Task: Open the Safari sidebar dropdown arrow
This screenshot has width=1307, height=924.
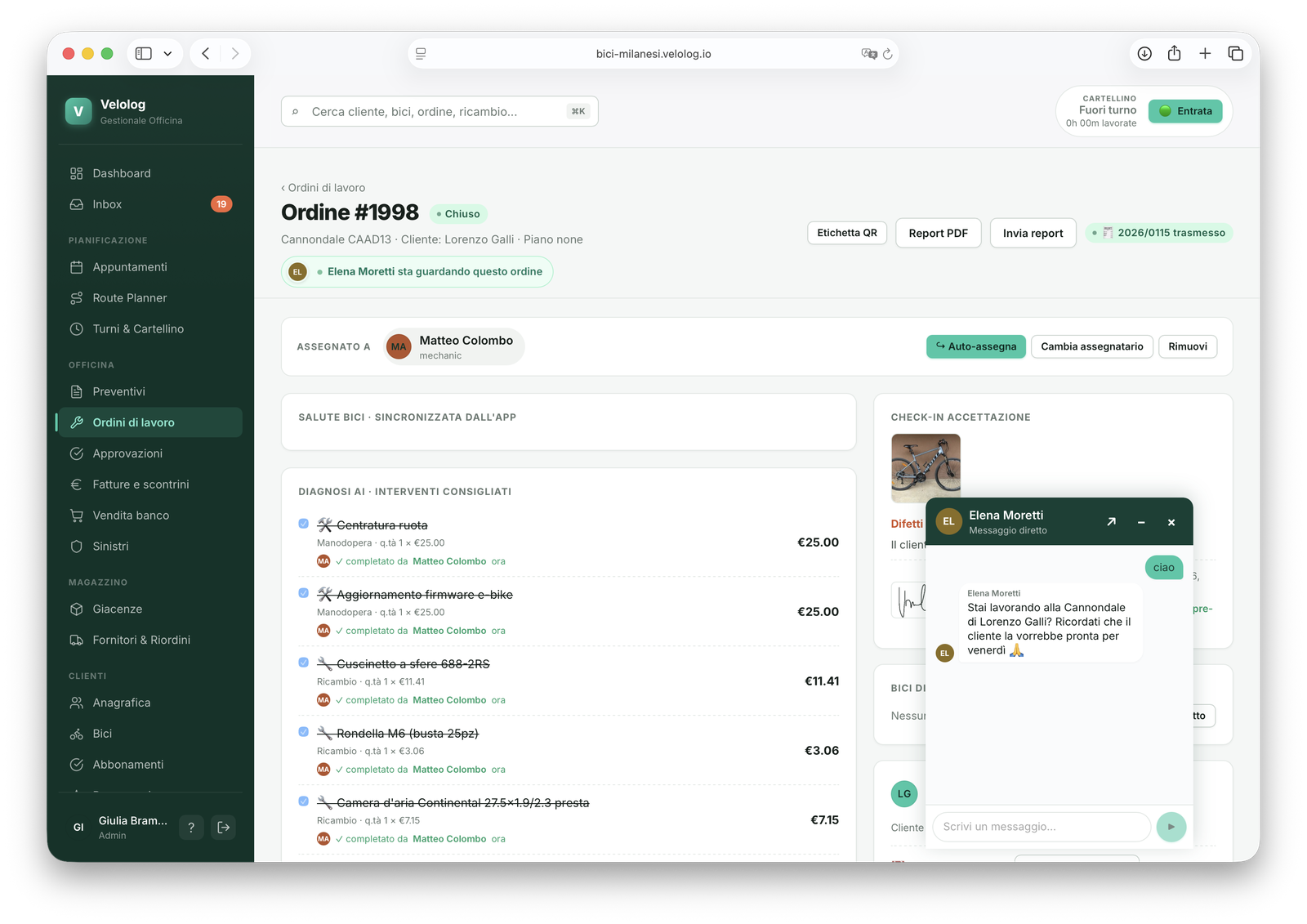Action: click(x=167, y=54)
